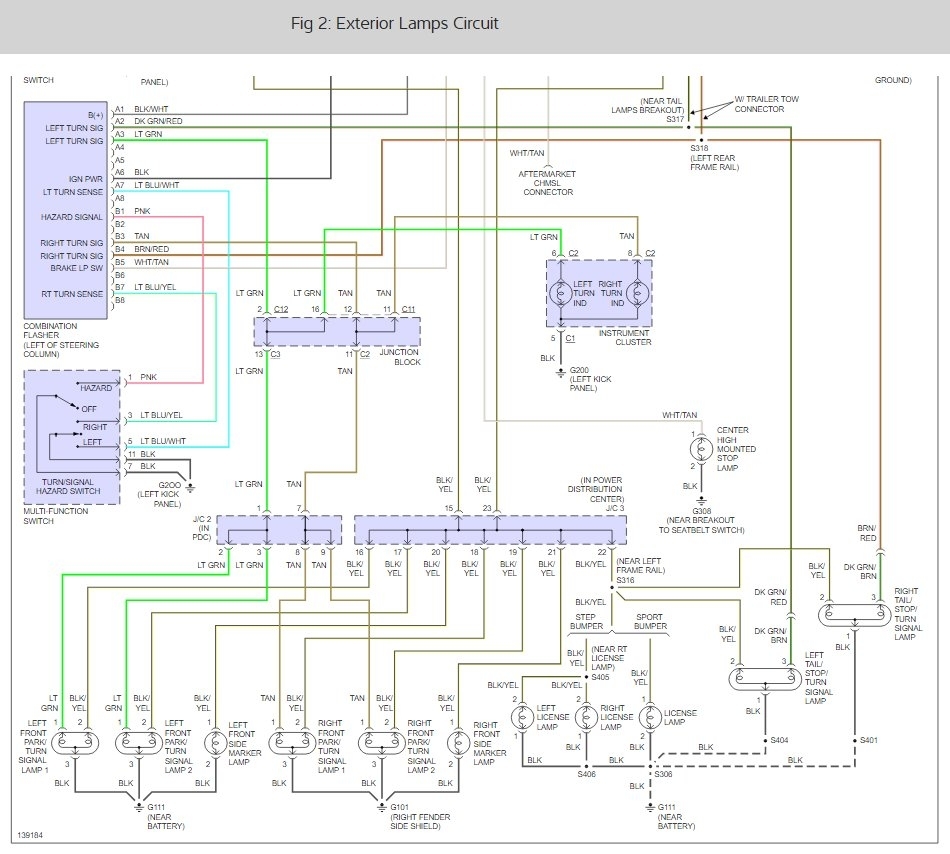Click the 'LT TURN SENSE' flasher pin label

tap(73, 192)
